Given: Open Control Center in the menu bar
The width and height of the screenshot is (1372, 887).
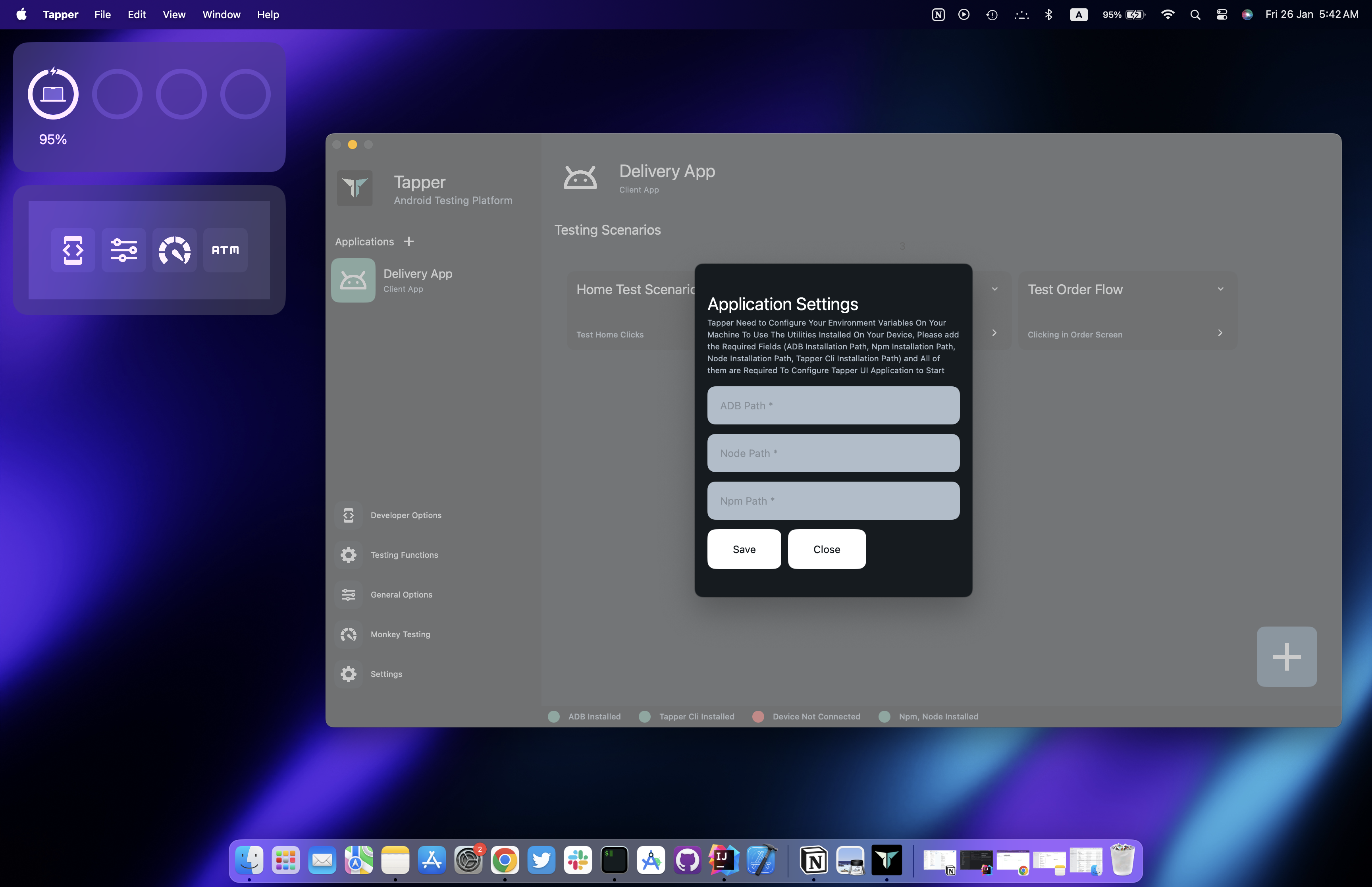Looking at the screenshot, I should tap(1222, 14).
